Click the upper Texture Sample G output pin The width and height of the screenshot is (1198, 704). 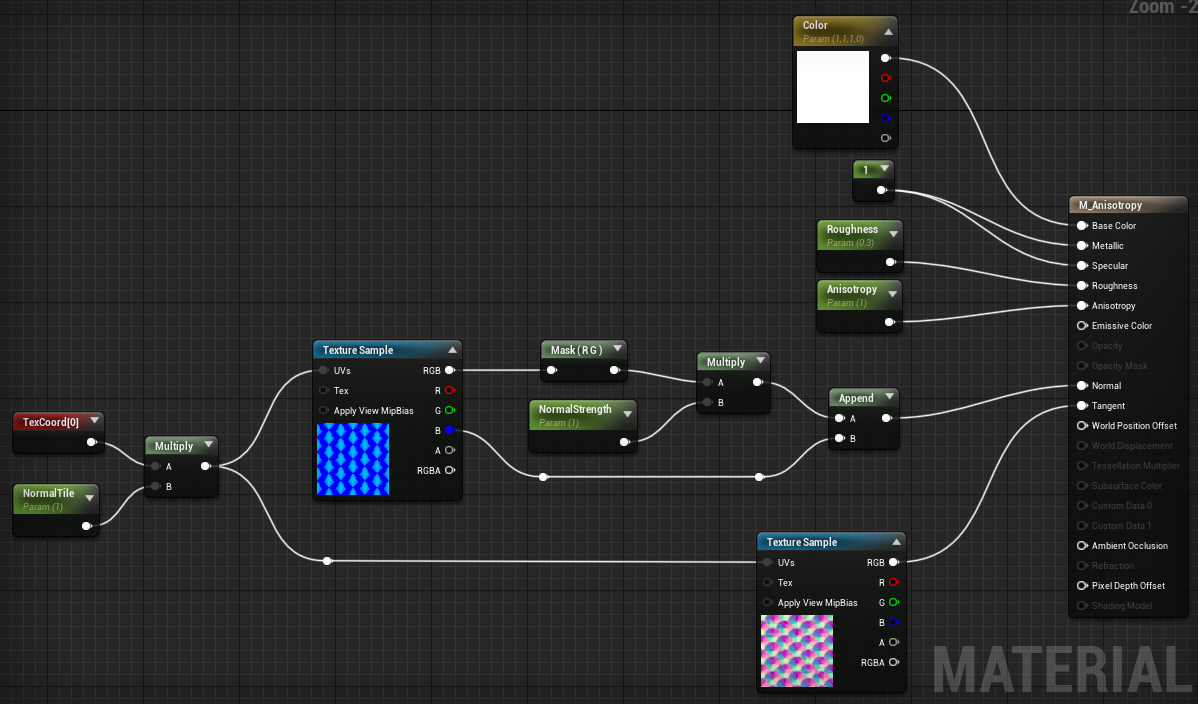(450, 410)
